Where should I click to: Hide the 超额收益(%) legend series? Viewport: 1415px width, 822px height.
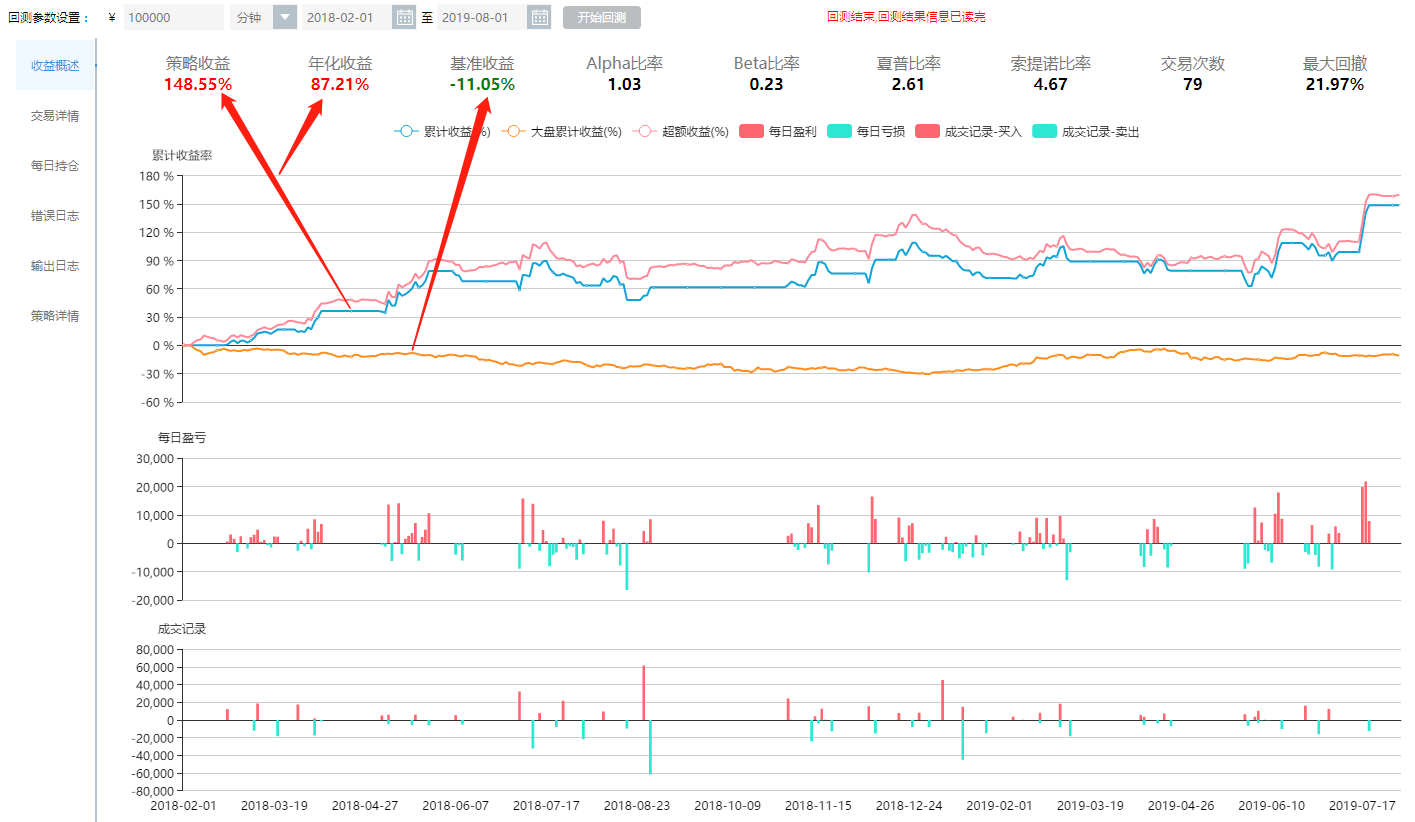click(684, 131)
